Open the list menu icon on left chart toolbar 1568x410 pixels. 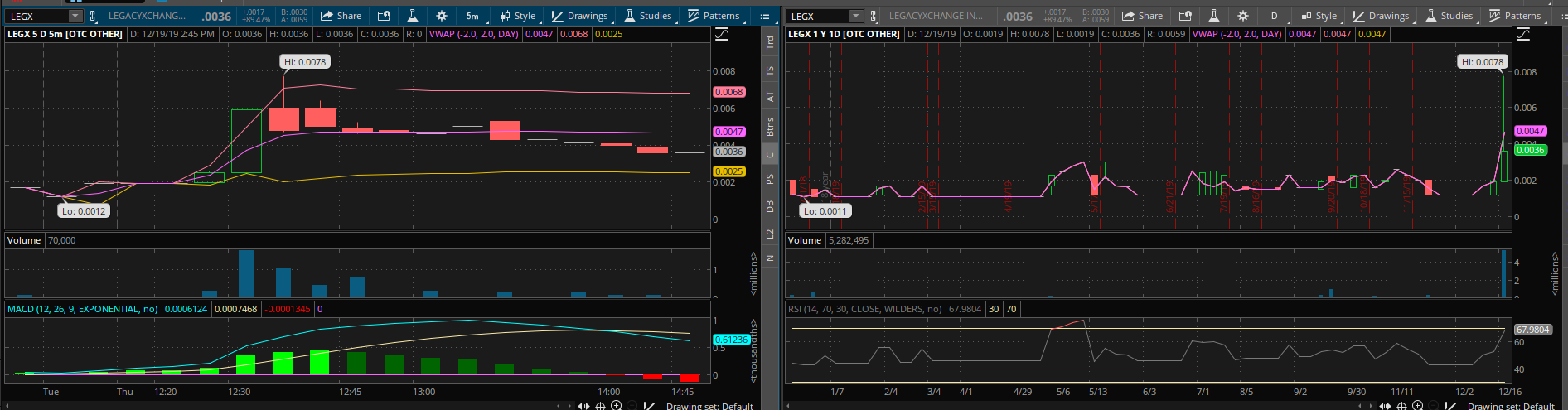click(765, 16)
